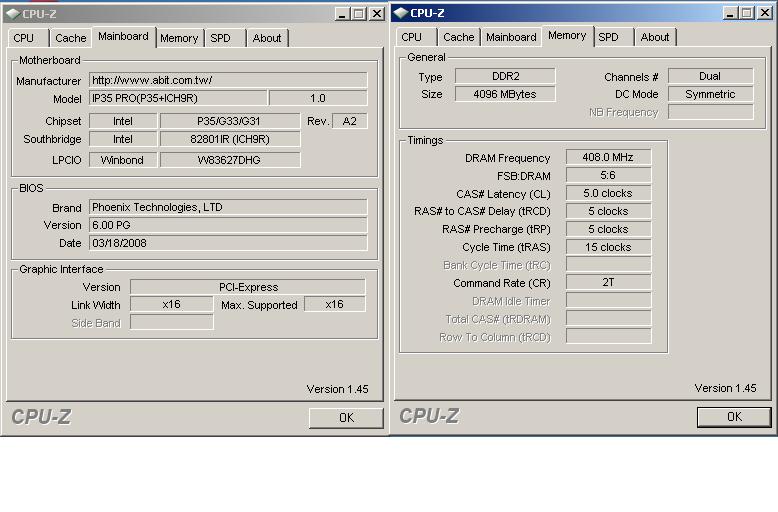Click the Channels # field Dual
The height and width of the screenshot is (512, 778).
711,76
